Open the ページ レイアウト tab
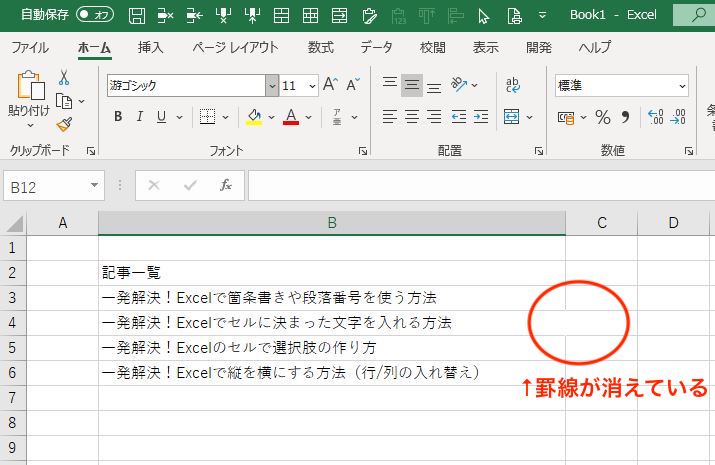Viewport: 715px width, 465px height. (x=235, y=47)
